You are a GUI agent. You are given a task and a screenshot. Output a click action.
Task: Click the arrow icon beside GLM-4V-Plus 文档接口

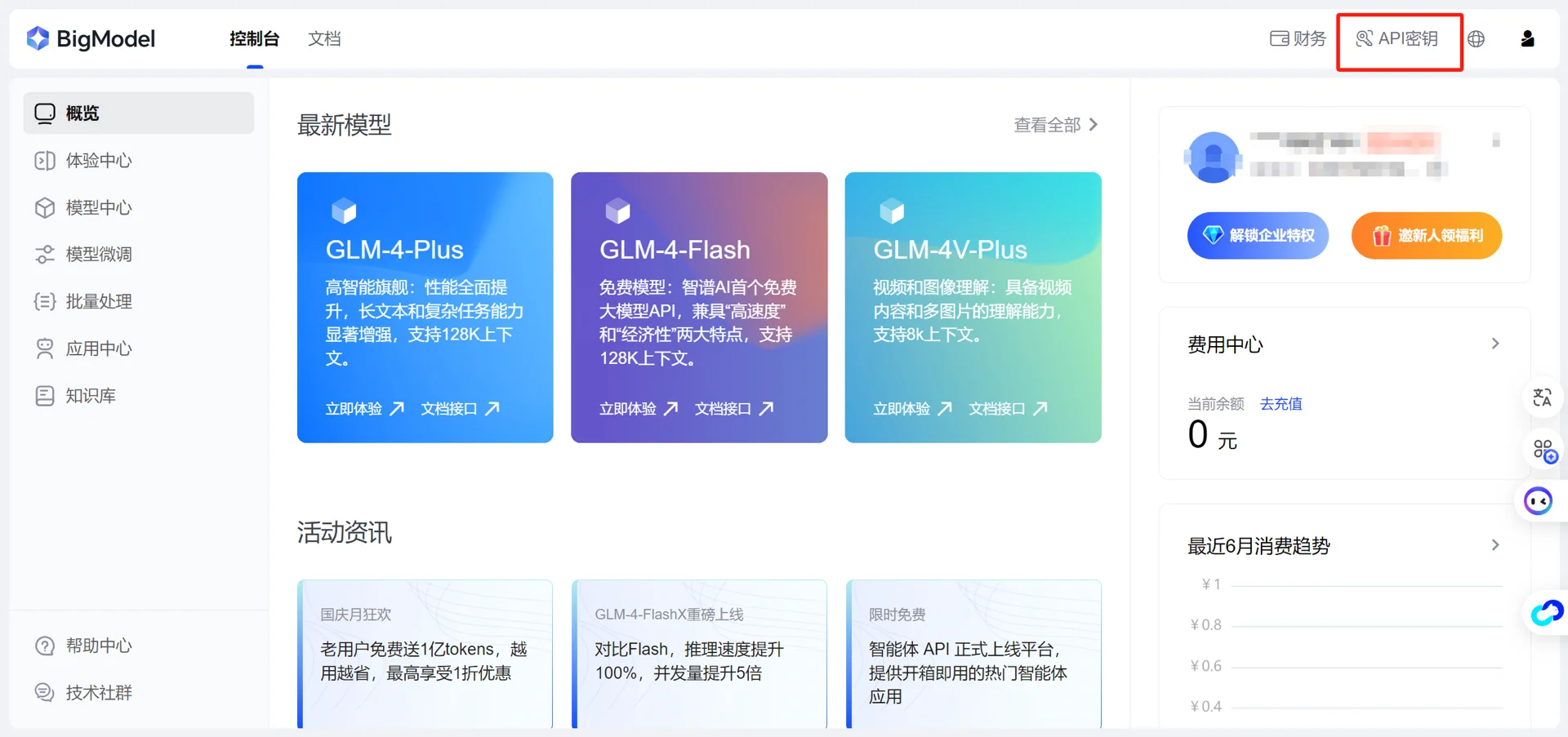click(x=1040, y=409)
